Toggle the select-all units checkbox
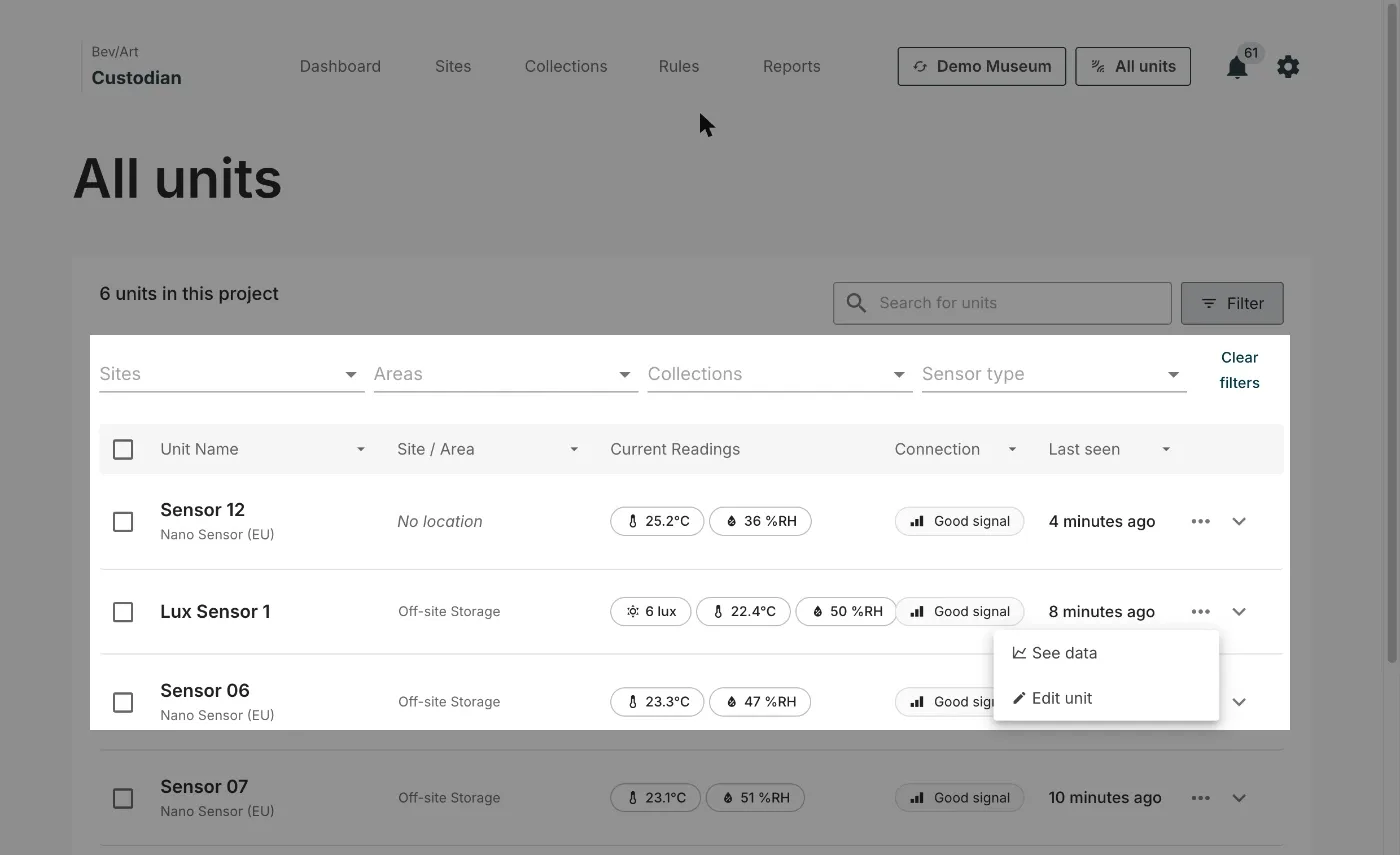Viewport: 1400px width, 855px height. click(x=123, y=449)
